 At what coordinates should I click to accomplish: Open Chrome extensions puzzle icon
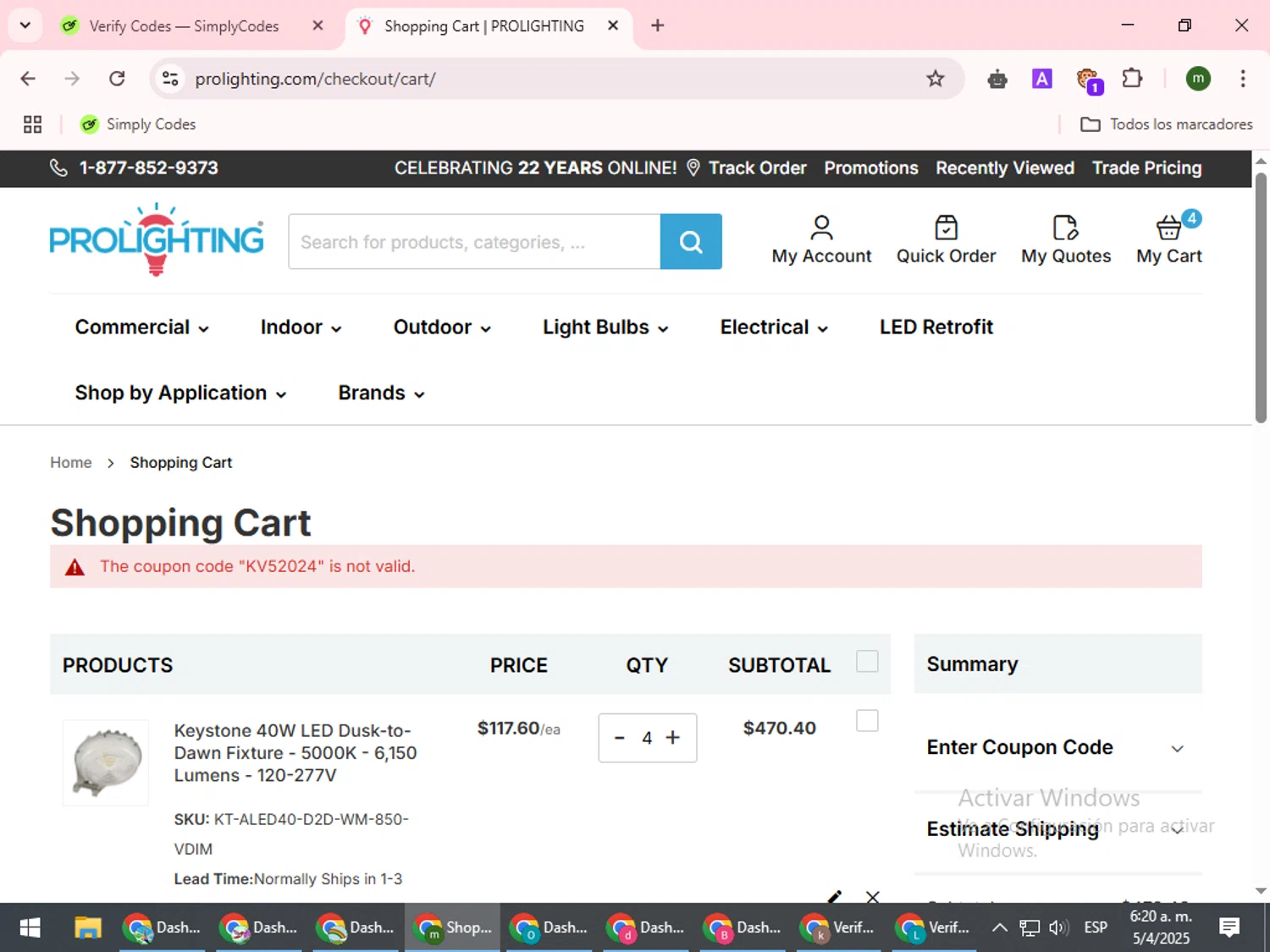tap(1132, 79)
